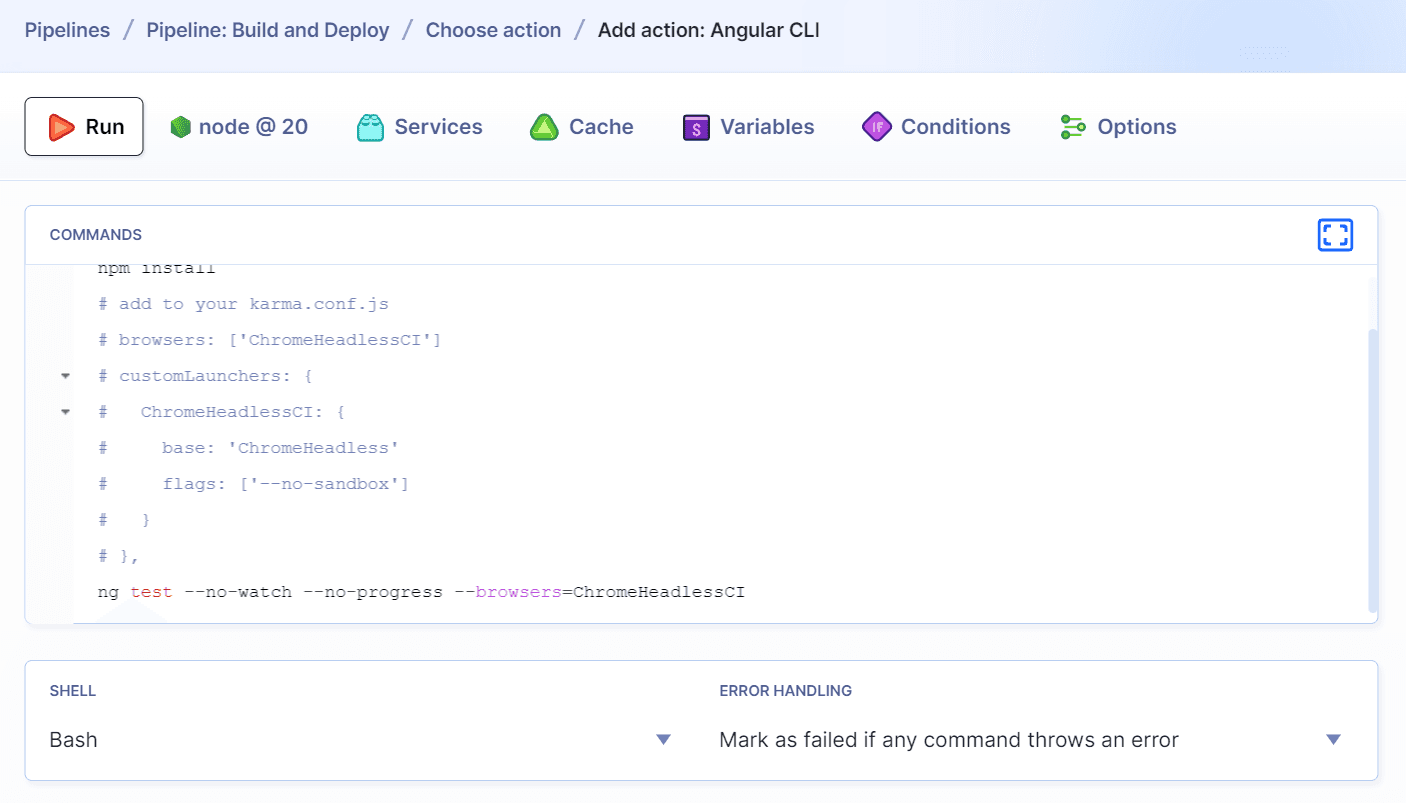Viewport: 1406px width, 803px height.
Task: Click the Variables dollar-sign icon
Action: click(695, 127)
